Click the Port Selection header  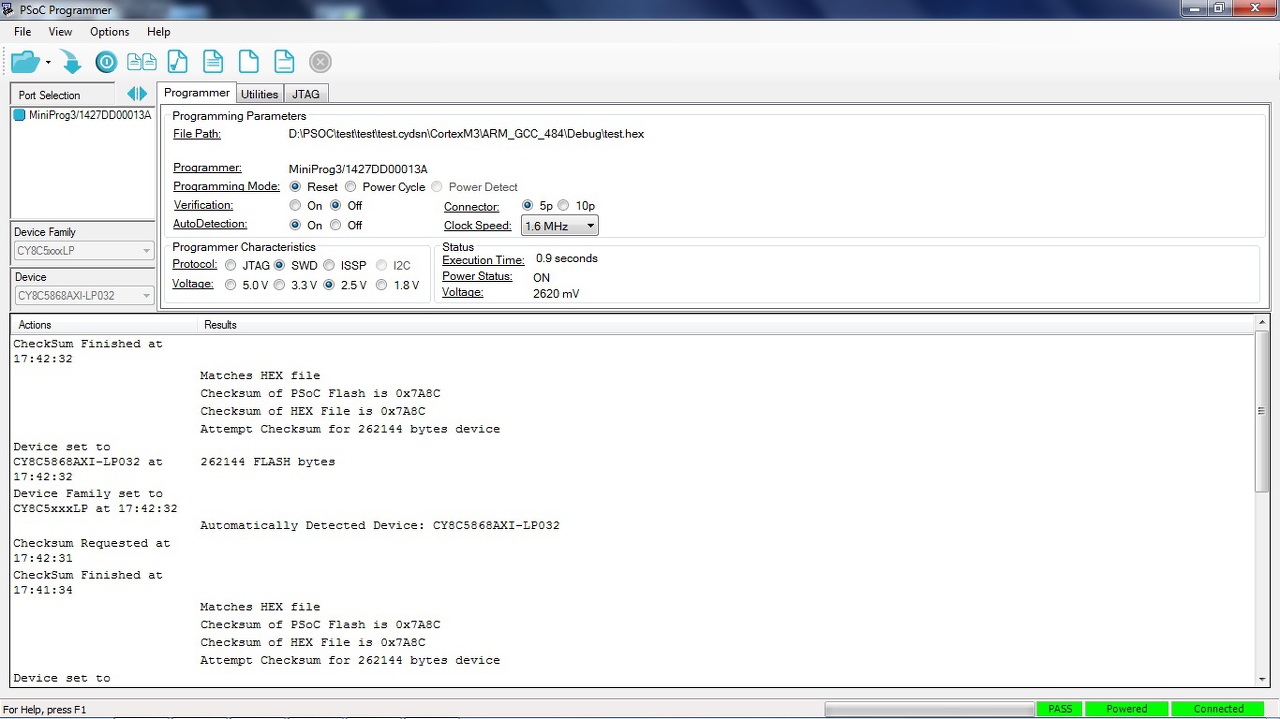click(63, 95)
